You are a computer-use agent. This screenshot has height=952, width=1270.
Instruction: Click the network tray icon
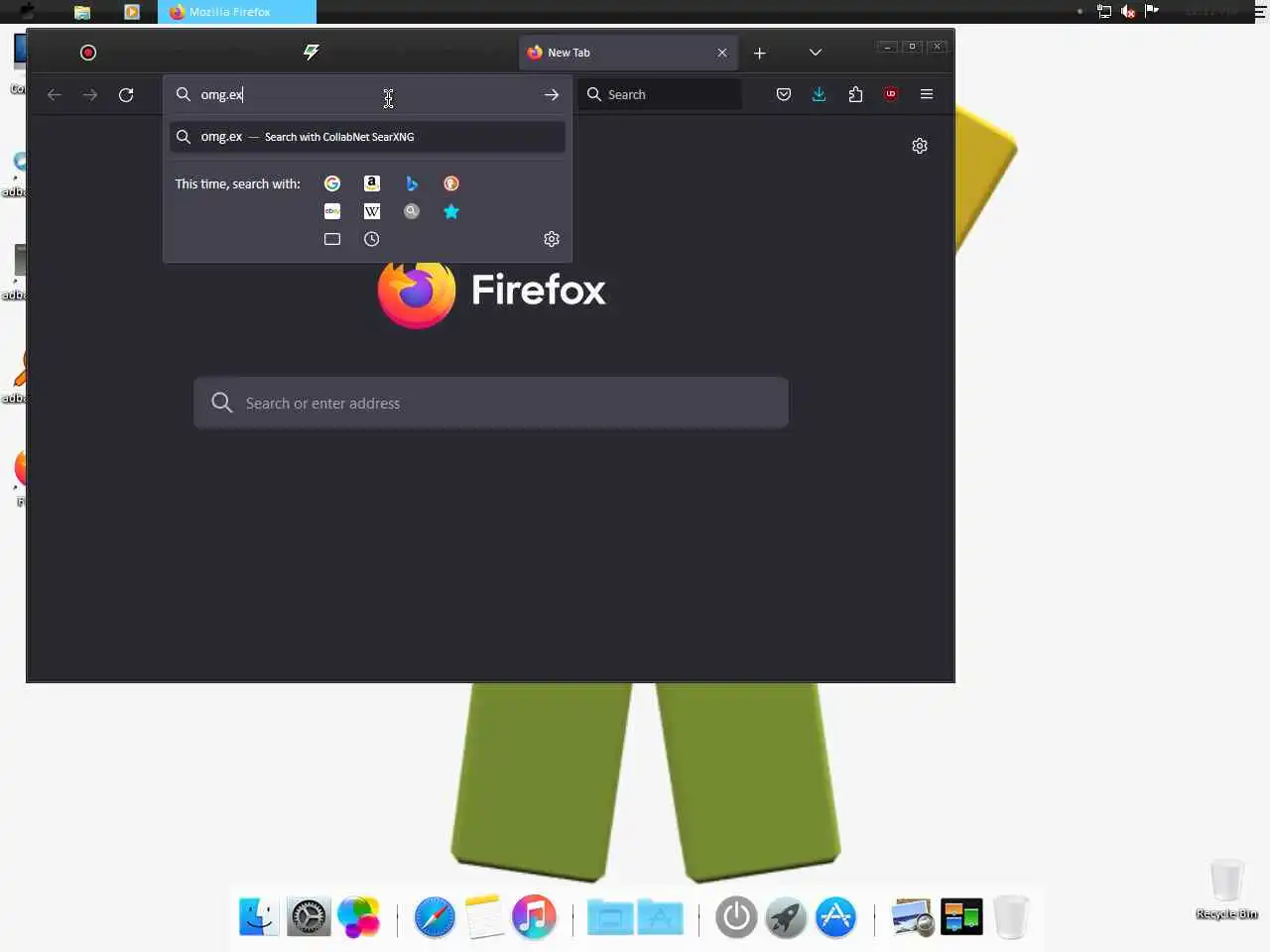click(1103, 11)
